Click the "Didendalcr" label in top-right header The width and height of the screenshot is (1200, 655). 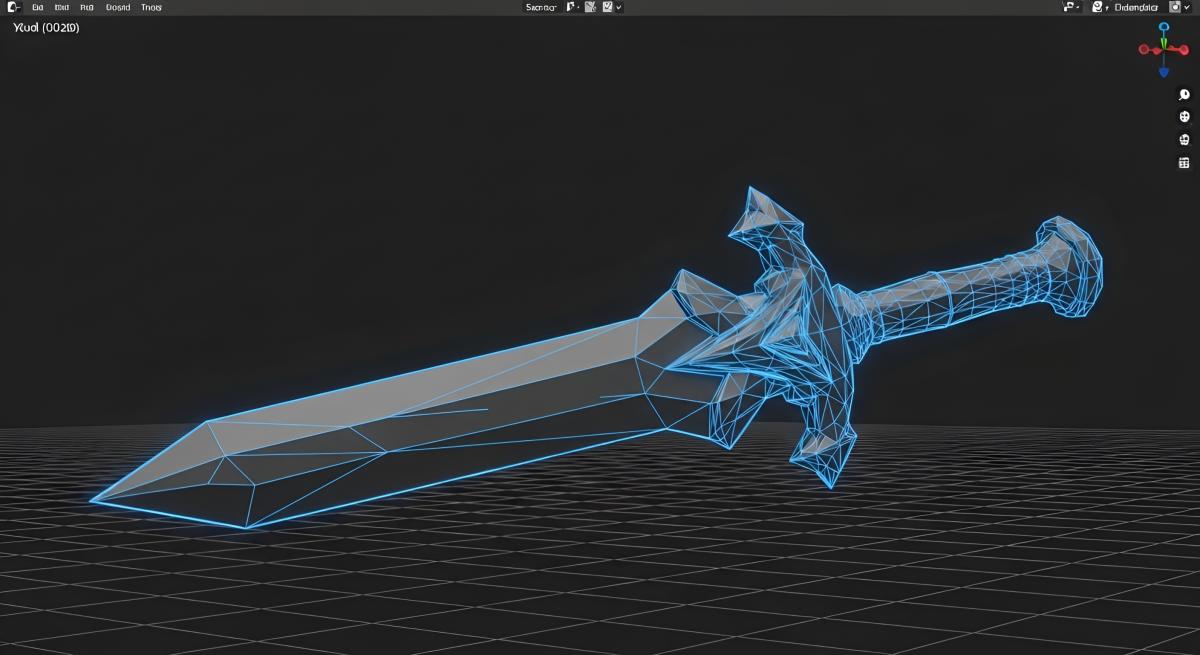pyautogui.click(x=1134, y=7)
